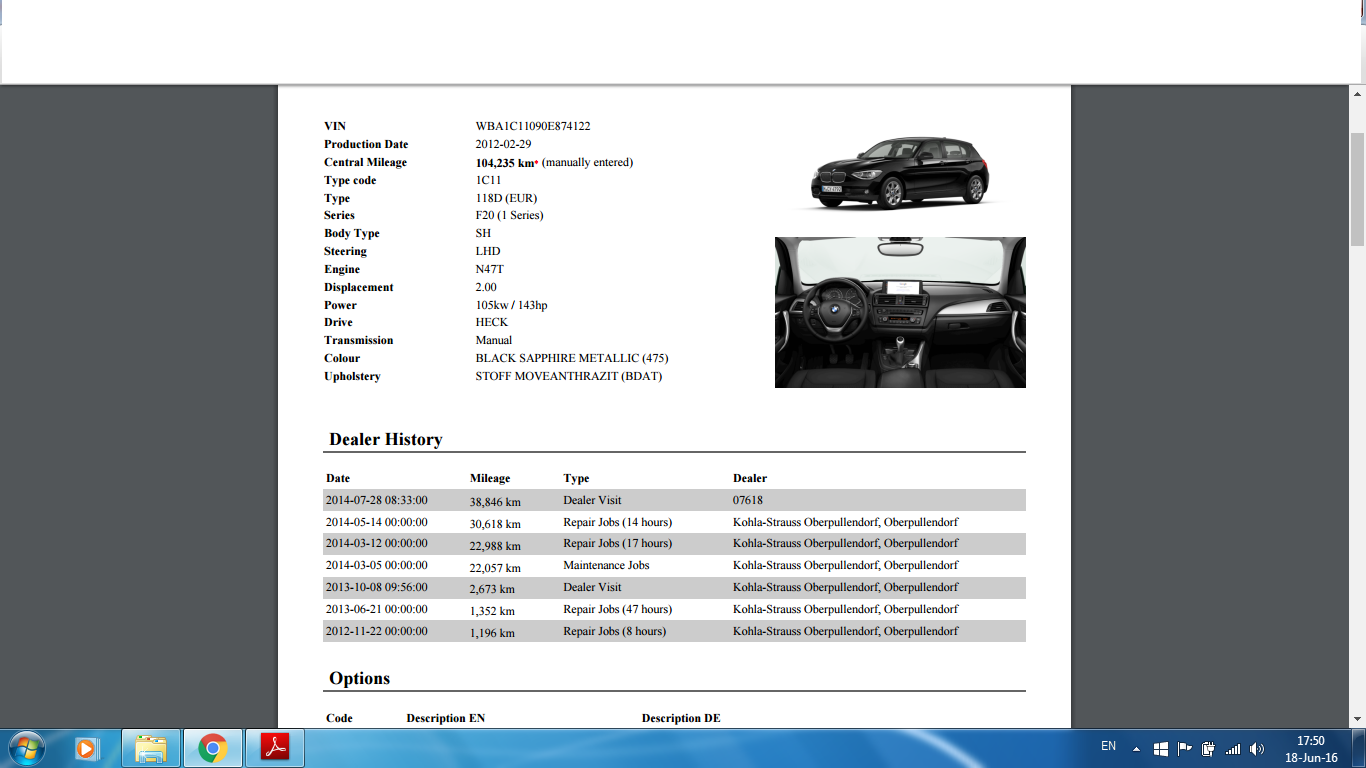This screenshot has height=768, width=1366.
Task: Click the Description DE column header
Action: click(x=681, y=718)
